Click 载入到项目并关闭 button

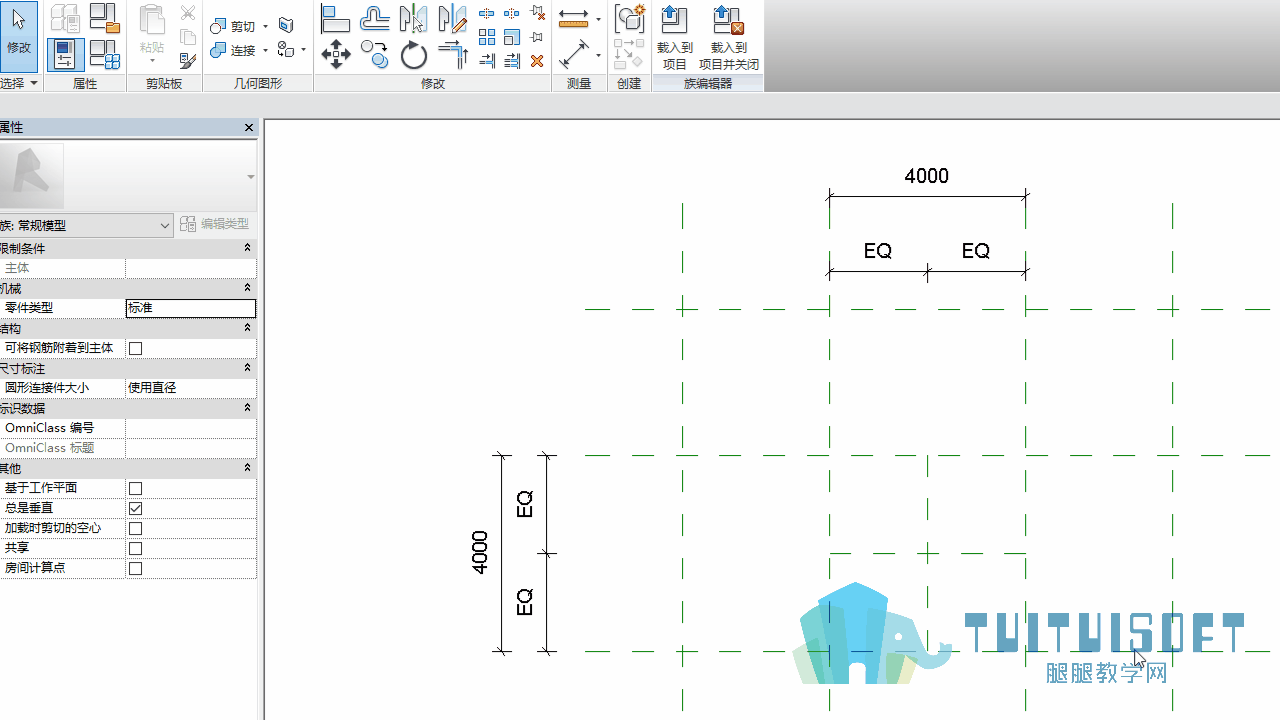[x=729, y=37]
